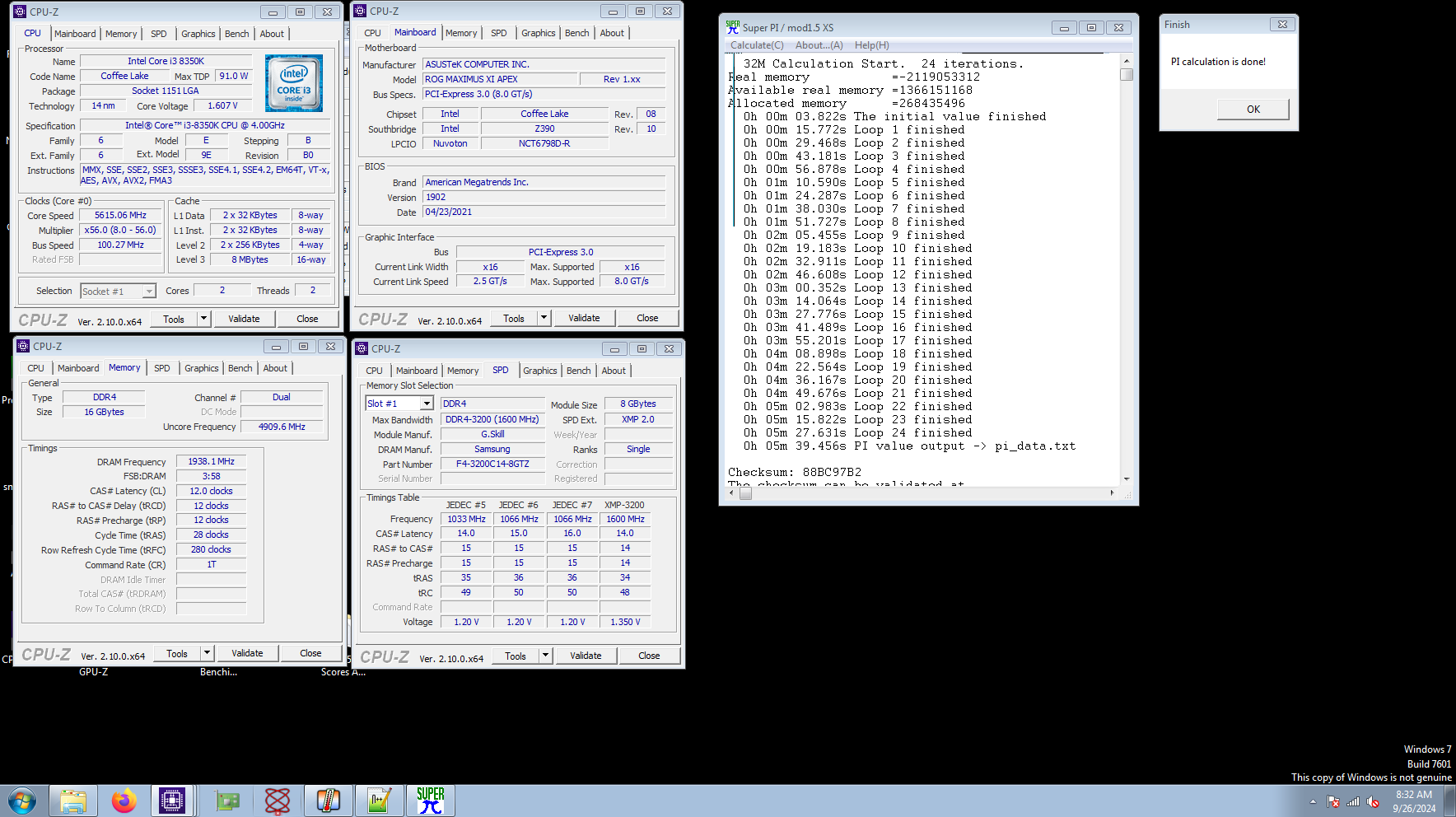
Task: Switch to Graphics tab in Mainboard window
Action: (538, 33)
